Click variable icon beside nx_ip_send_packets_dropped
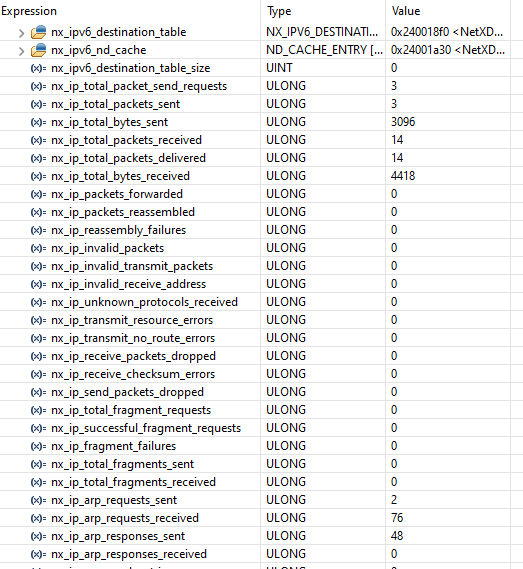 tap(38, 392)
